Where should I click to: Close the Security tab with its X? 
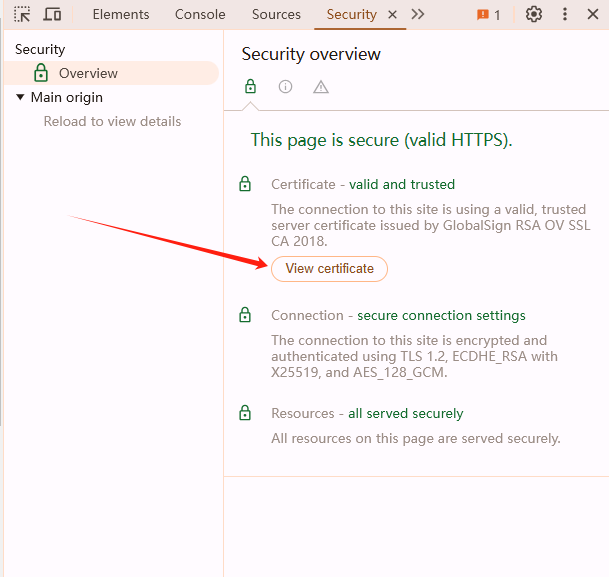point(393,15)
